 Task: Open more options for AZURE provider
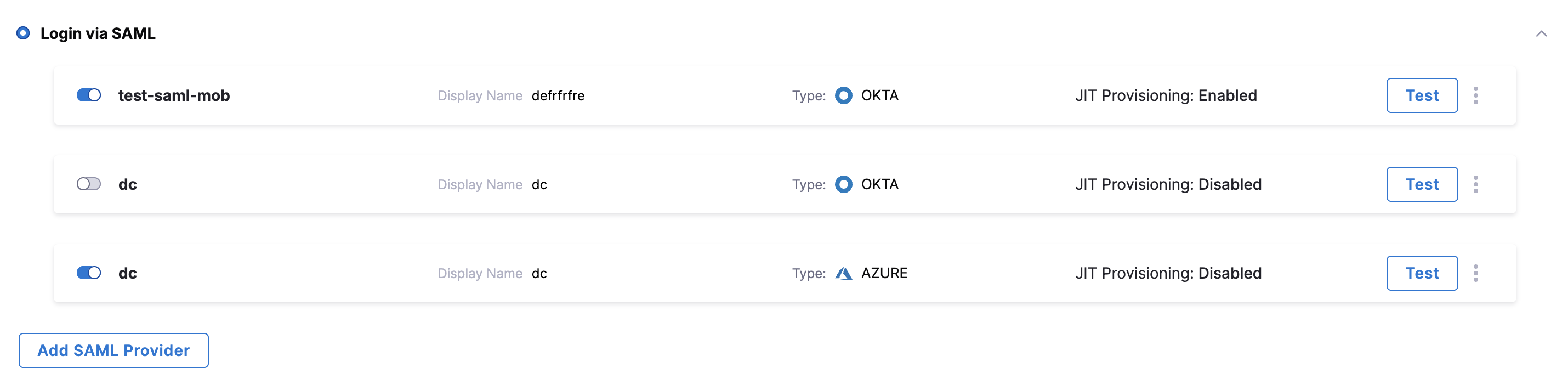tap(1475, 273)
